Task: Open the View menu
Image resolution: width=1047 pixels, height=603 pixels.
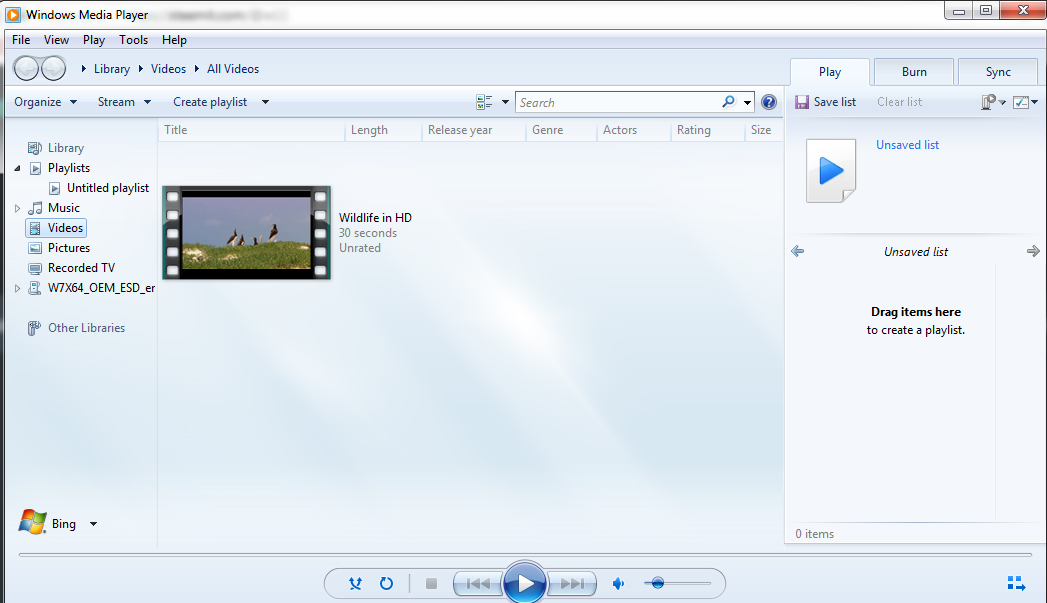Action: pyautogui.click(x=56, y=39)
